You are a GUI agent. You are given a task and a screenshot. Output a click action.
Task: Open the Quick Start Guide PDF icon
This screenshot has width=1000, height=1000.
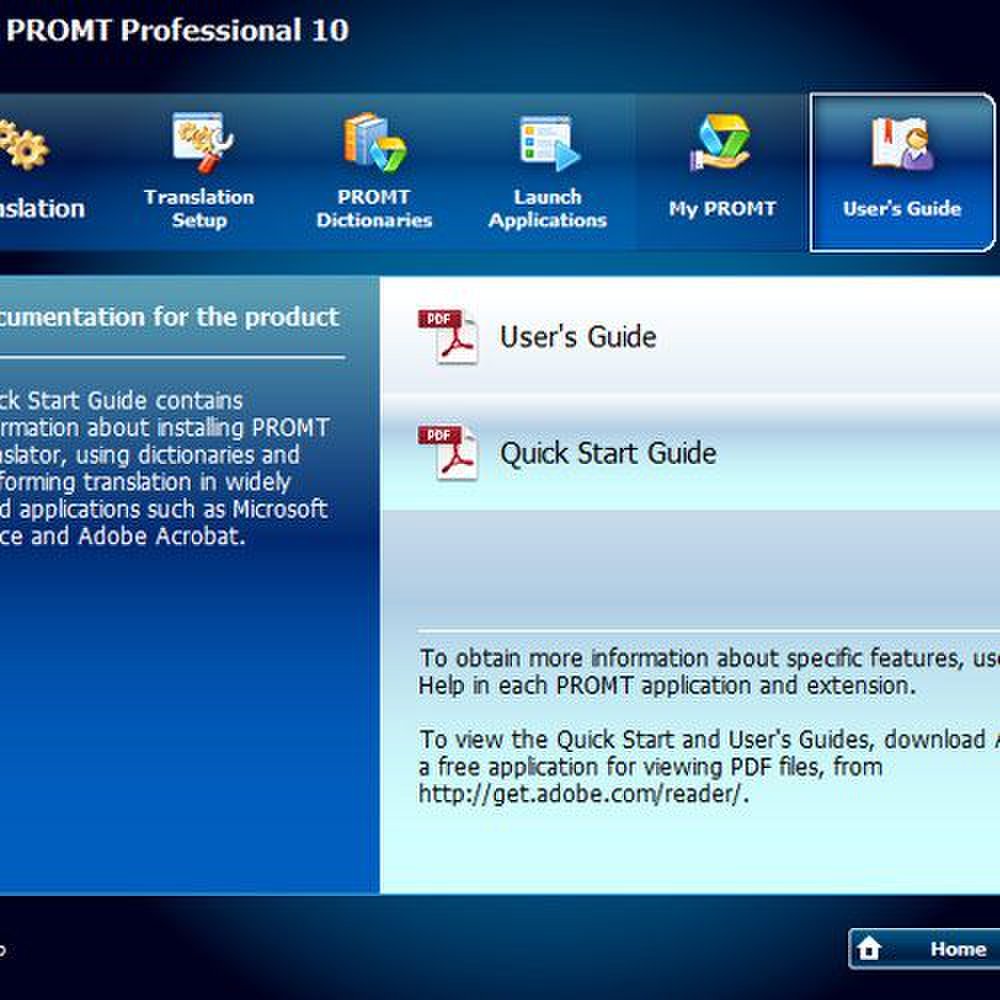tap(448, 452)
